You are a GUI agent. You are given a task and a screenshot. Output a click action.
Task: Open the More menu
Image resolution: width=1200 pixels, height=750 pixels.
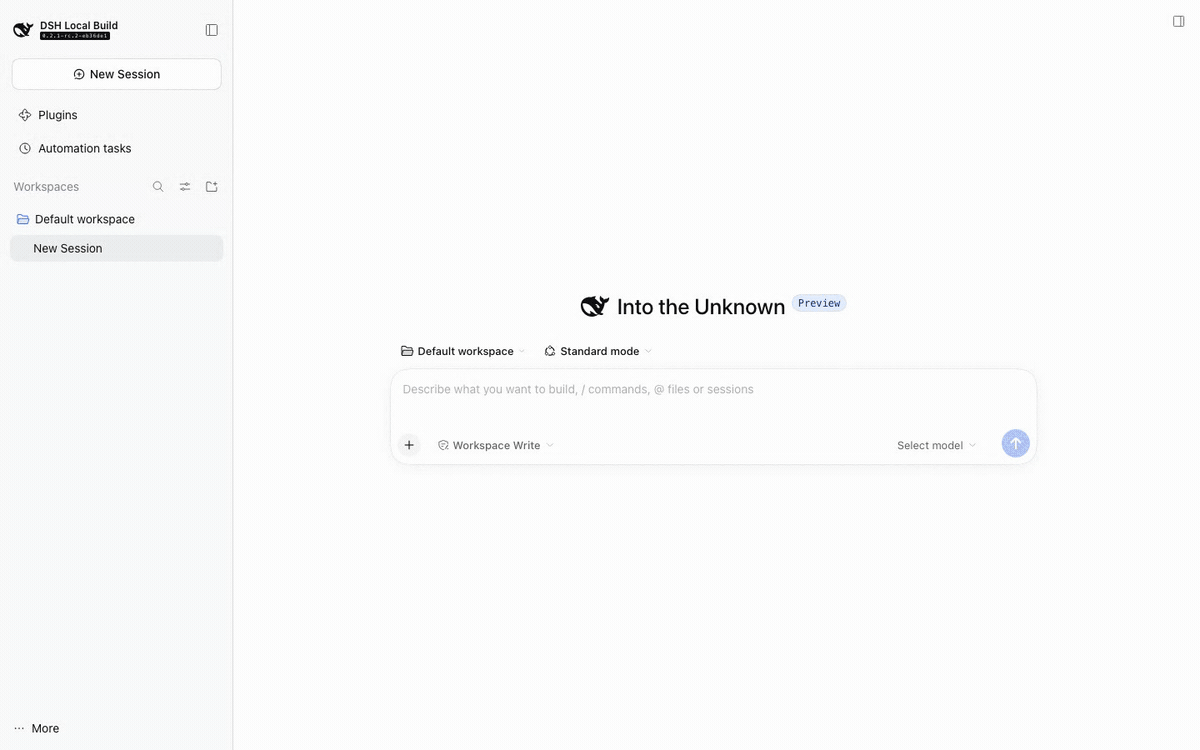(37, 728)
